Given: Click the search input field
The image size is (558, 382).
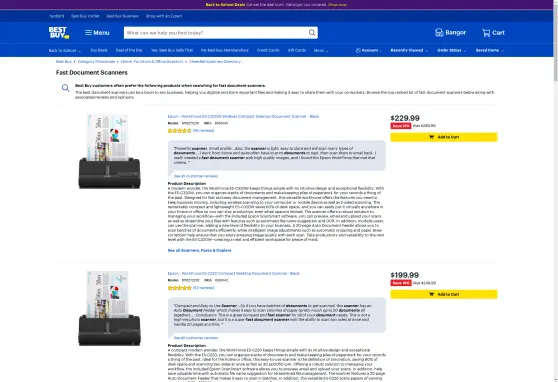Looking at the screenshot, I should pos(216,33).
